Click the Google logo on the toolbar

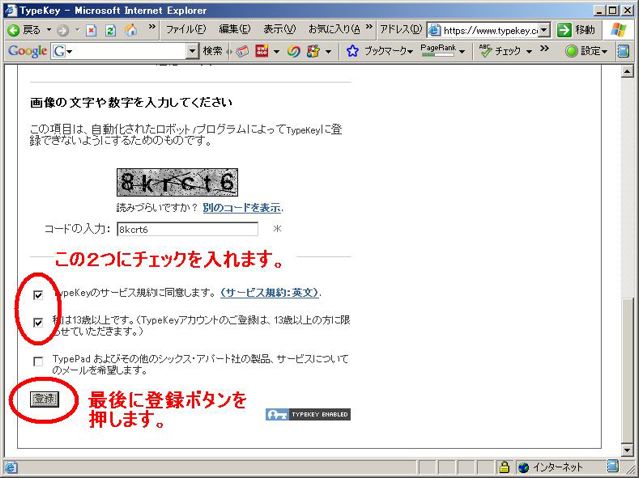27,51
